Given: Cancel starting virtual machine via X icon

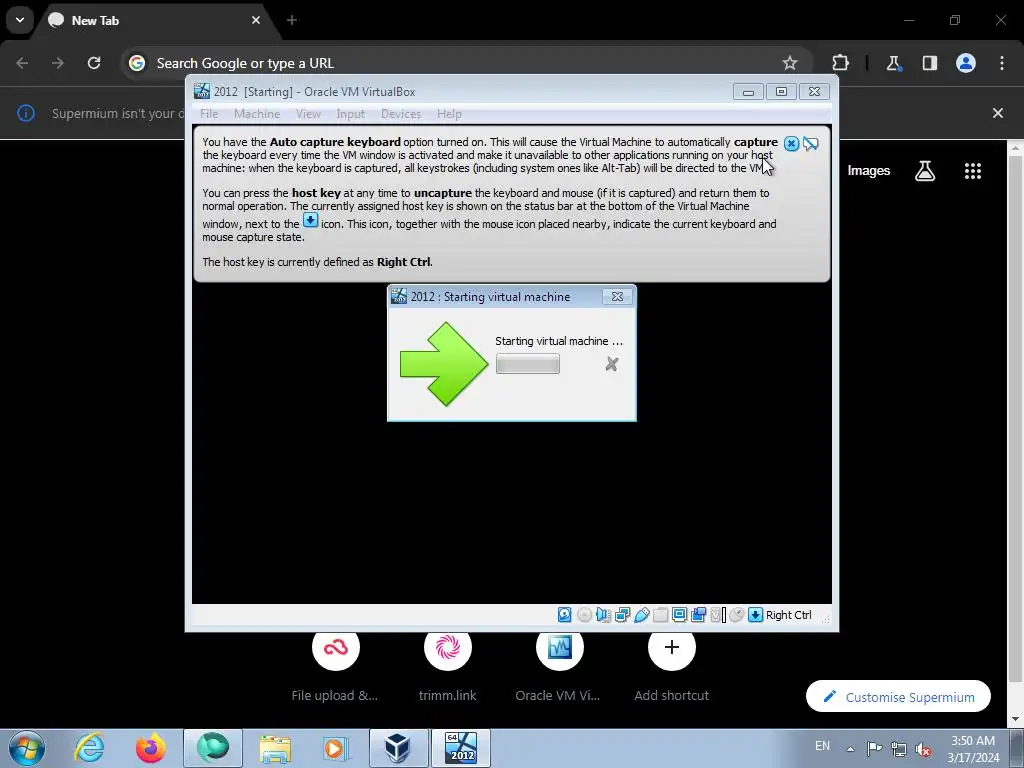Looking at the screenshot, I should click(612, 364).
